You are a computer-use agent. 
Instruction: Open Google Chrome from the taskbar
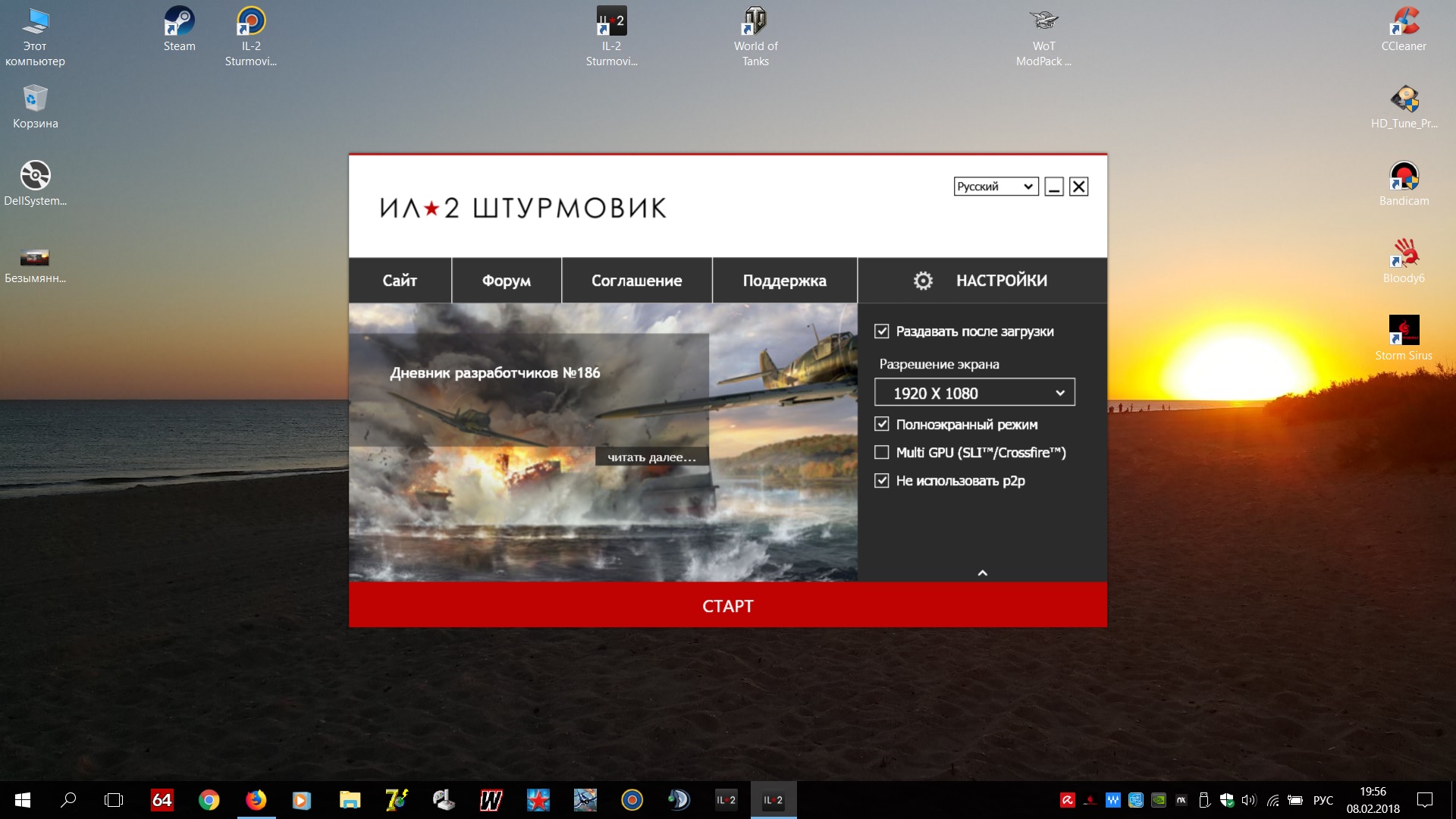click(209, 800)
